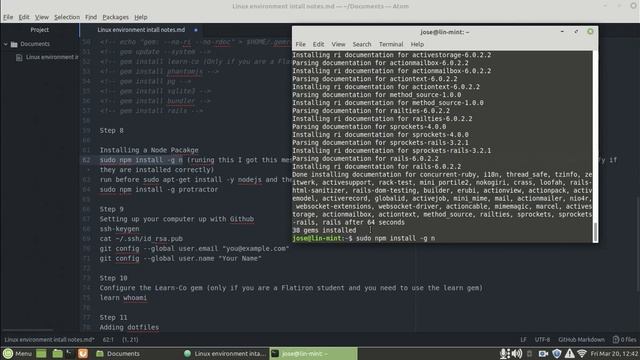Click 'cat ~/.ssh/id_rsa.pub' line in editor
This screenshot has width=640, height=360.
point(141,239)
